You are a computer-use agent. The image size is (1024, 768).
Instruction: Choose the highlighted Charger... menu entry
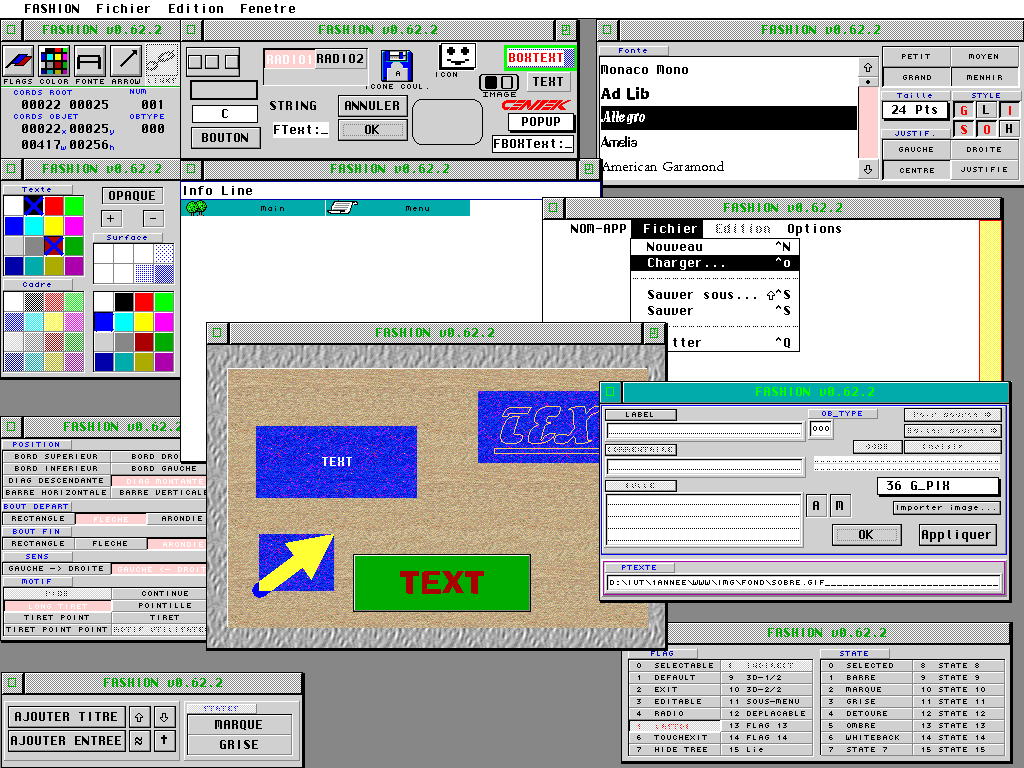point(715,263)
